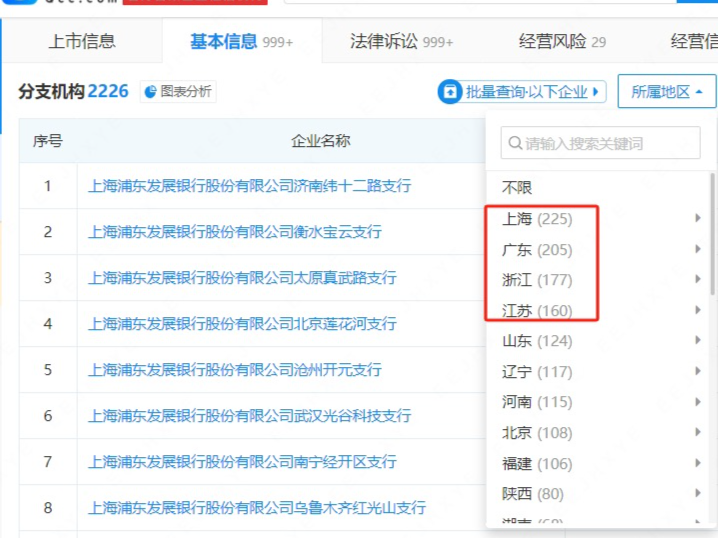Viewport: 718px width, 538px height.
Task: Click the 企业名称 column header
Action: click(321, 141)
